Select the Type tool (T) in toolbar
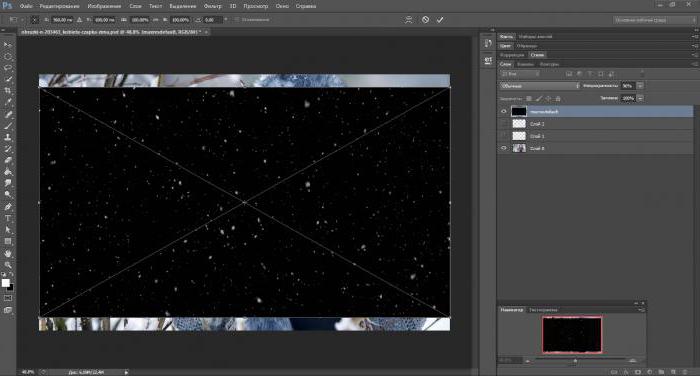 (x=8, y=218)
